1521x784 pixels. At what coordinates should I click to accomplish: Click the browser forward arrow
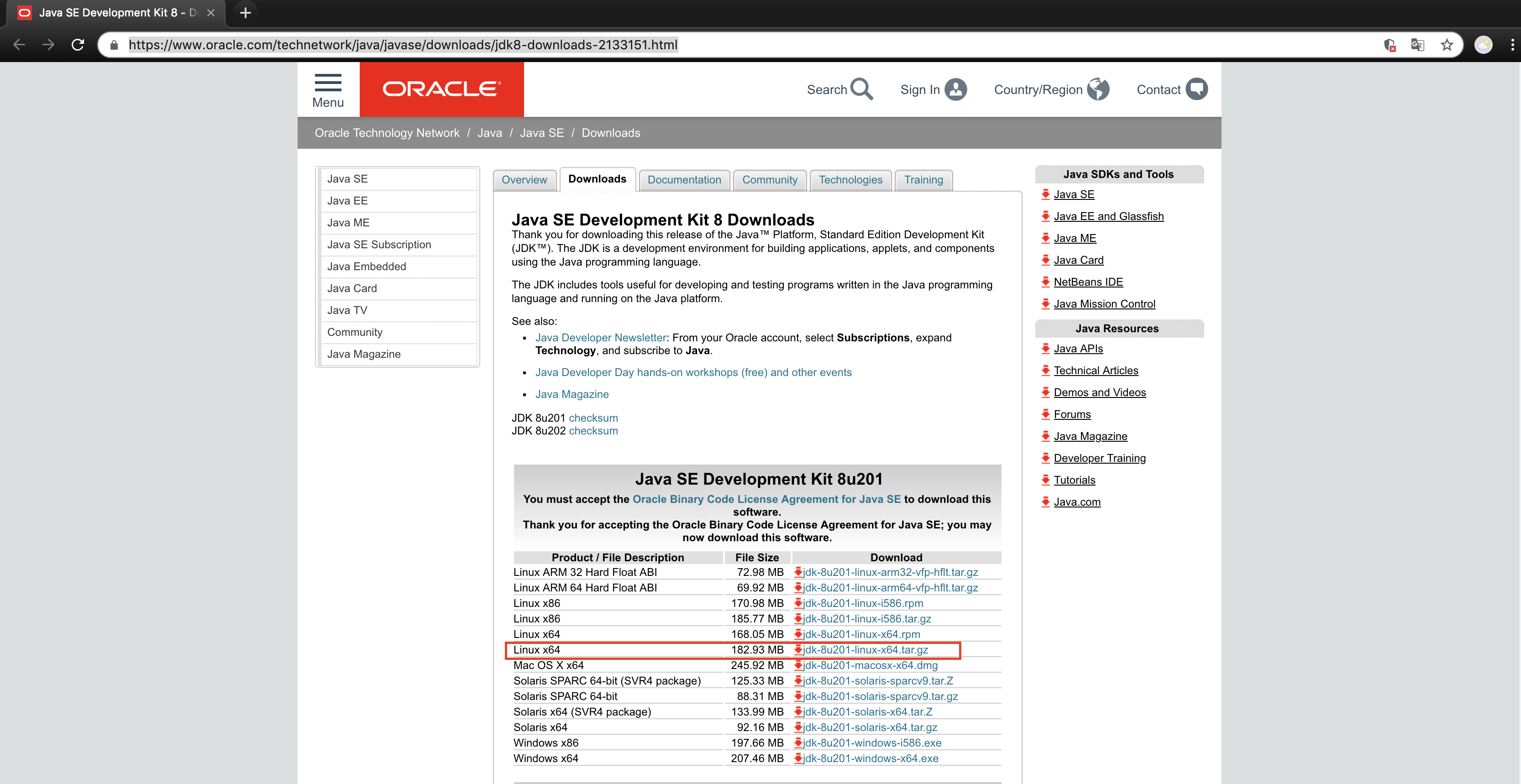coord(48,45)
